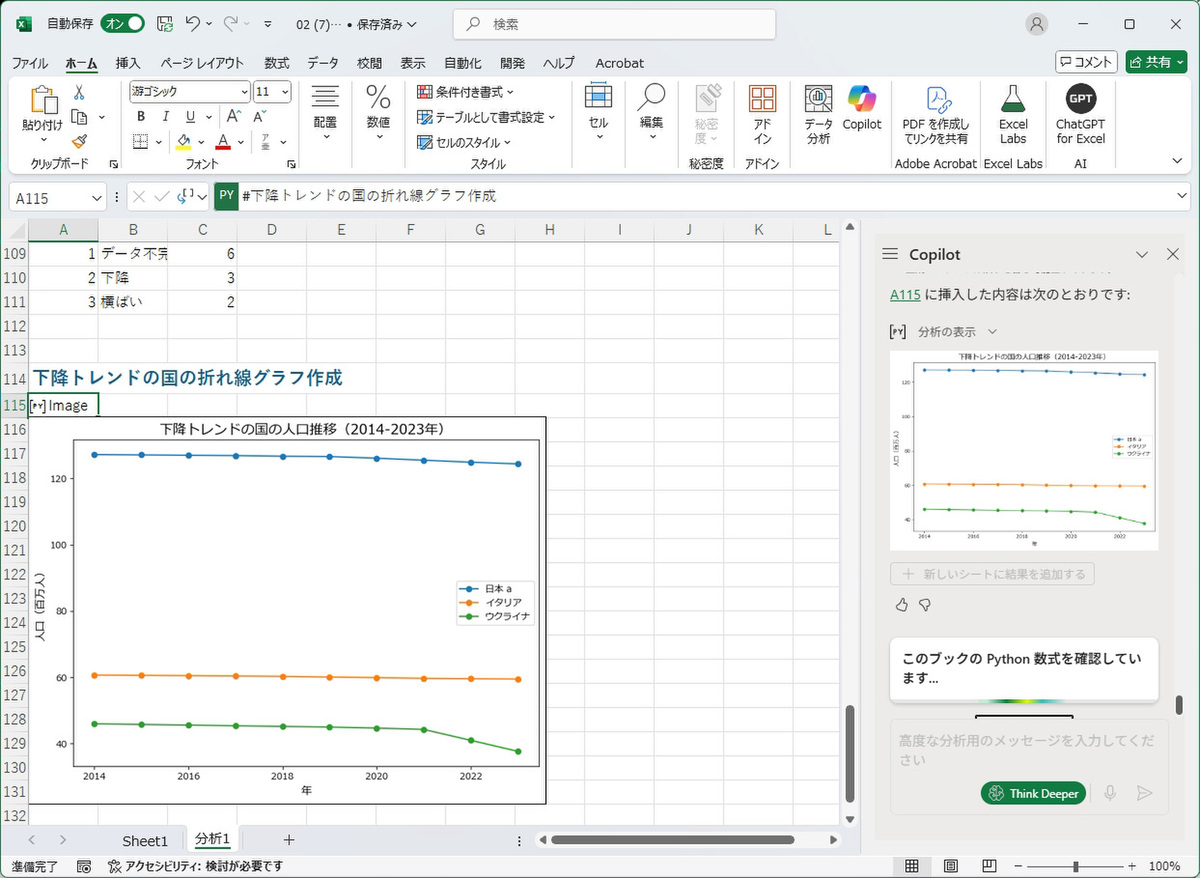Switch to Sheet1 worksheet tab
1200x878 pixels.
145,840
